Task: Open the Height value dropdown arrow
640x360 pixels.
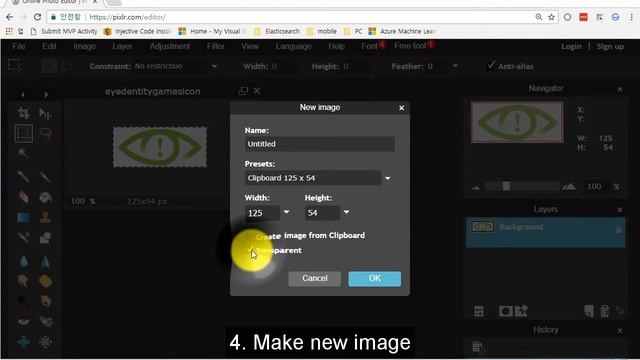Action: [x=346, y=212]
